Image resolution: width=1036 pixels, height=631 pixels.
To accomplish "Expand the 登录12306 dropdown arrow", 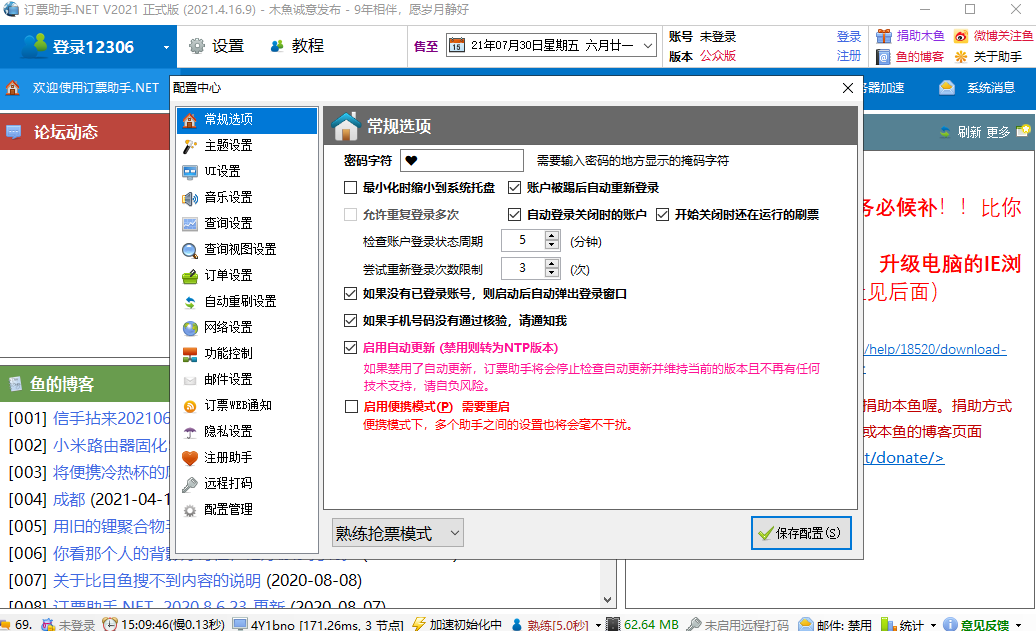I will click(167, 45).
